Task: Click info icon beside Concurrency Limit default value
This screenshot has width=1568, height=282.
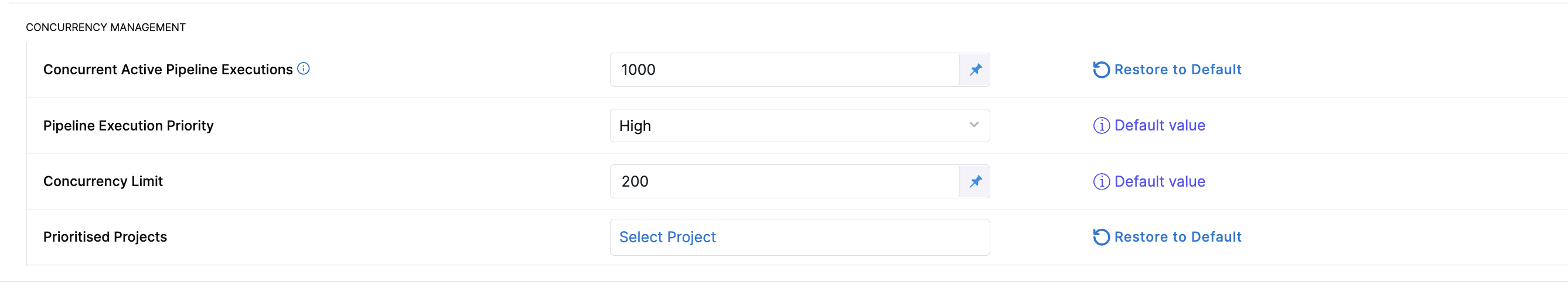Action: coord(1100,182)
